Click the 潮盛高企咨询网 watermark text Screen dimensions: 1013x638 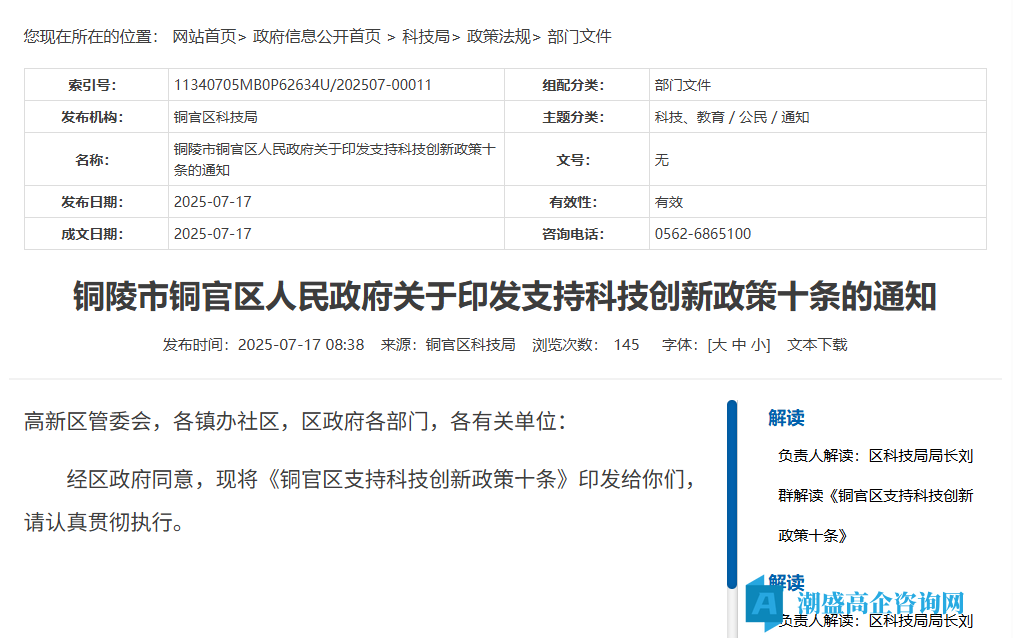(881, 602)
